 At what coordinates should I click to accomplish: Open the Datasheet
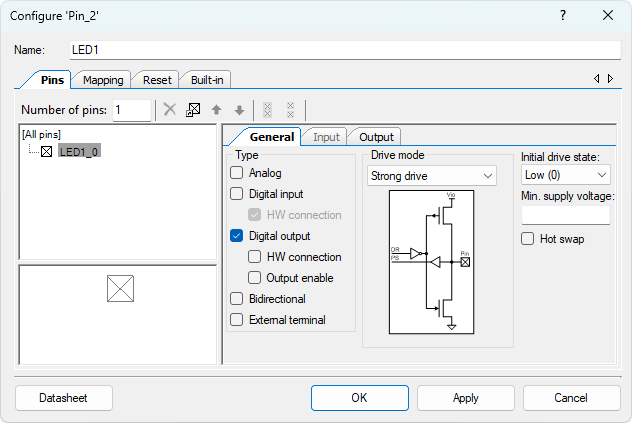(x=63, y=398)
